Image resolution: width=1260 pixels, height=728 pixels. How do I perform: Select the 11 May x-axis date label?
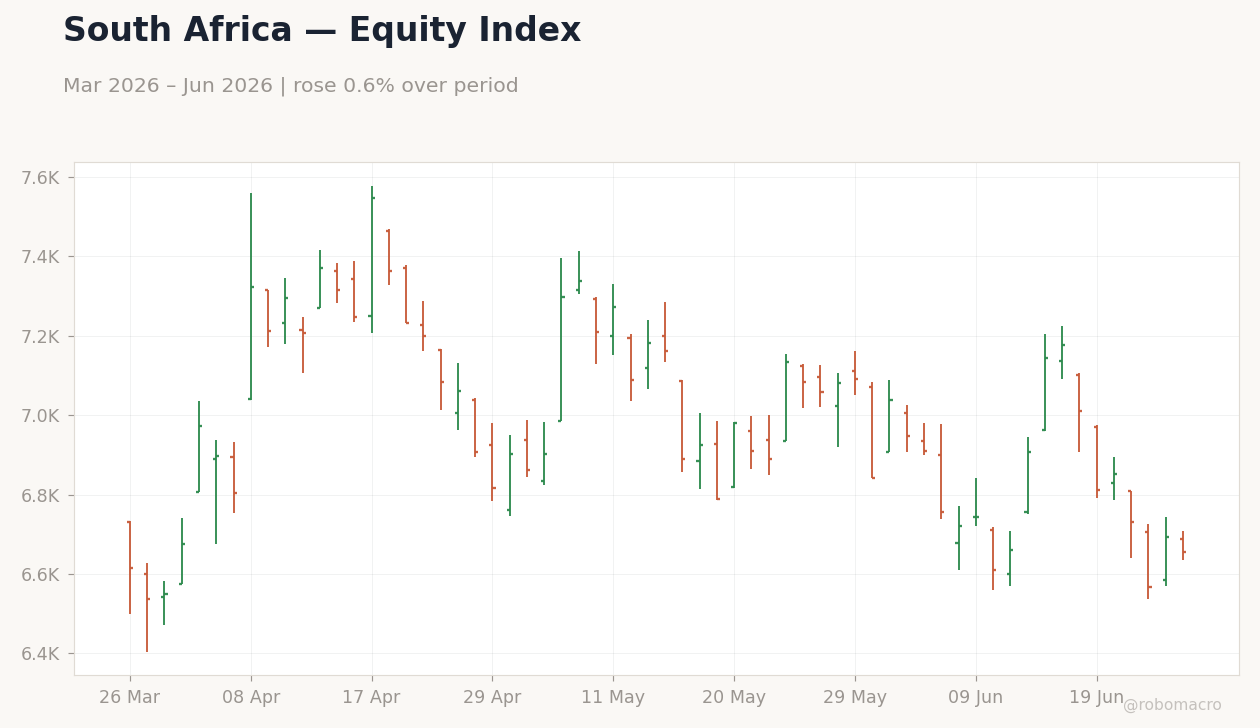tap(613, 698)
